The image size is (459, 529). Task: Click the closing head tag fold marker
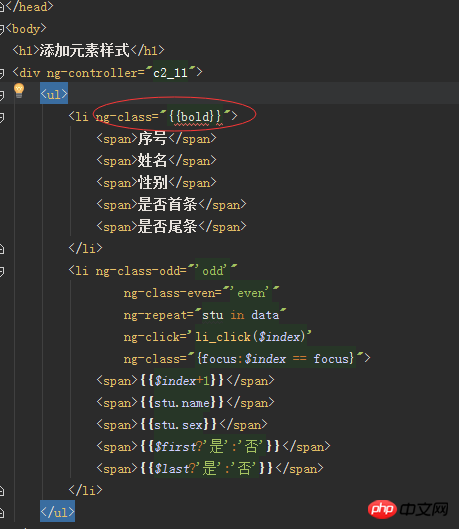tap(2, 7)
